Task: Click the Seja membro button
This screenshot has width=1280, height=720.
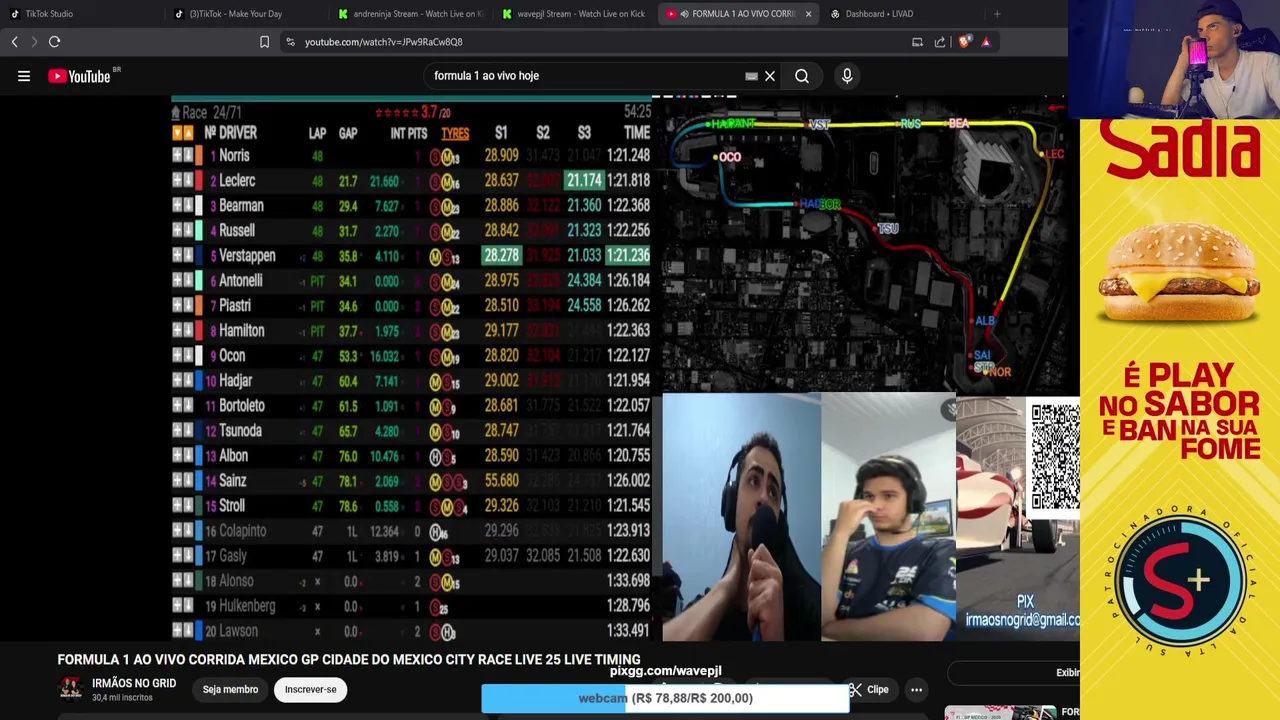Action: (230, 690)
